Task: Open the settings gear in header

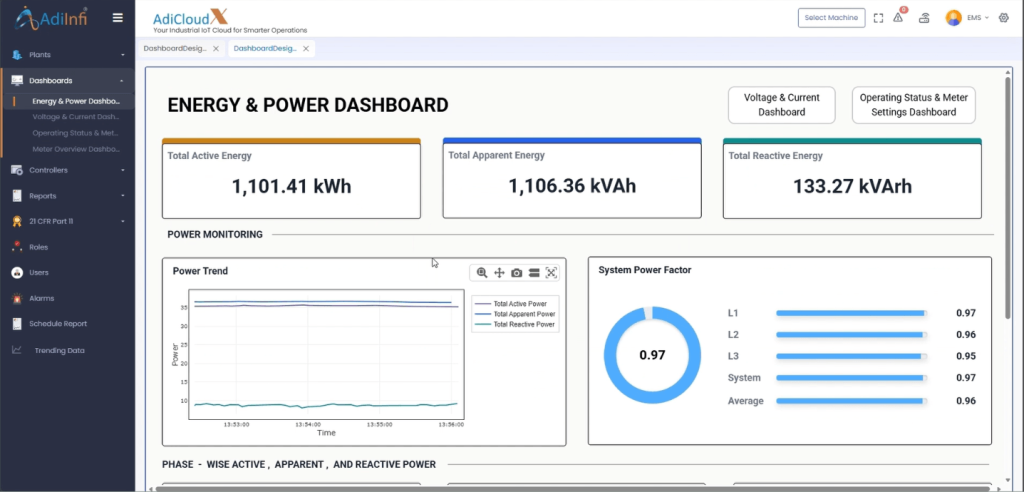Action: click(1004, 18)
